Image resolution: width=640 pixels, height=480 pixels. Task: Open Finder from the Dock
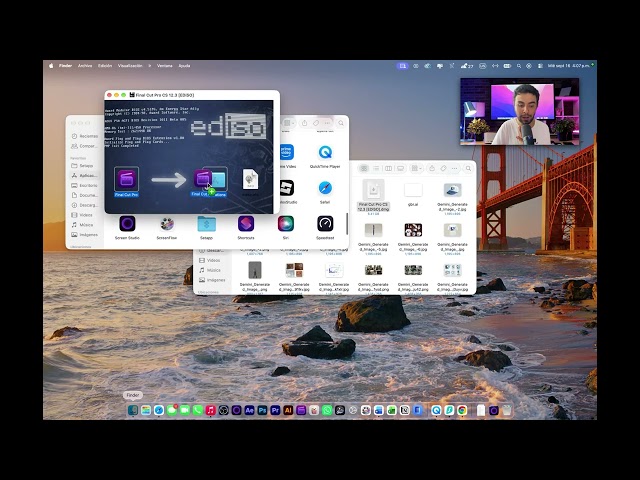[133, 410]
